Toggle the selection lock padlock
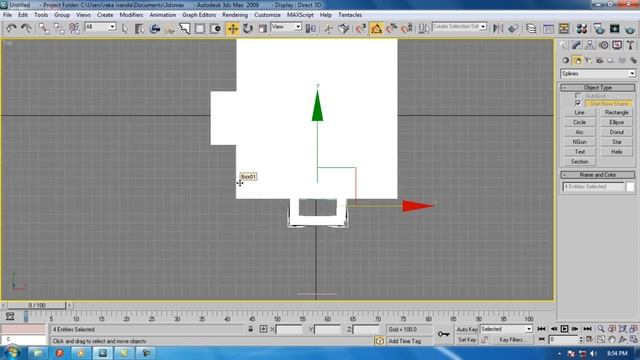 coord(251,329)
